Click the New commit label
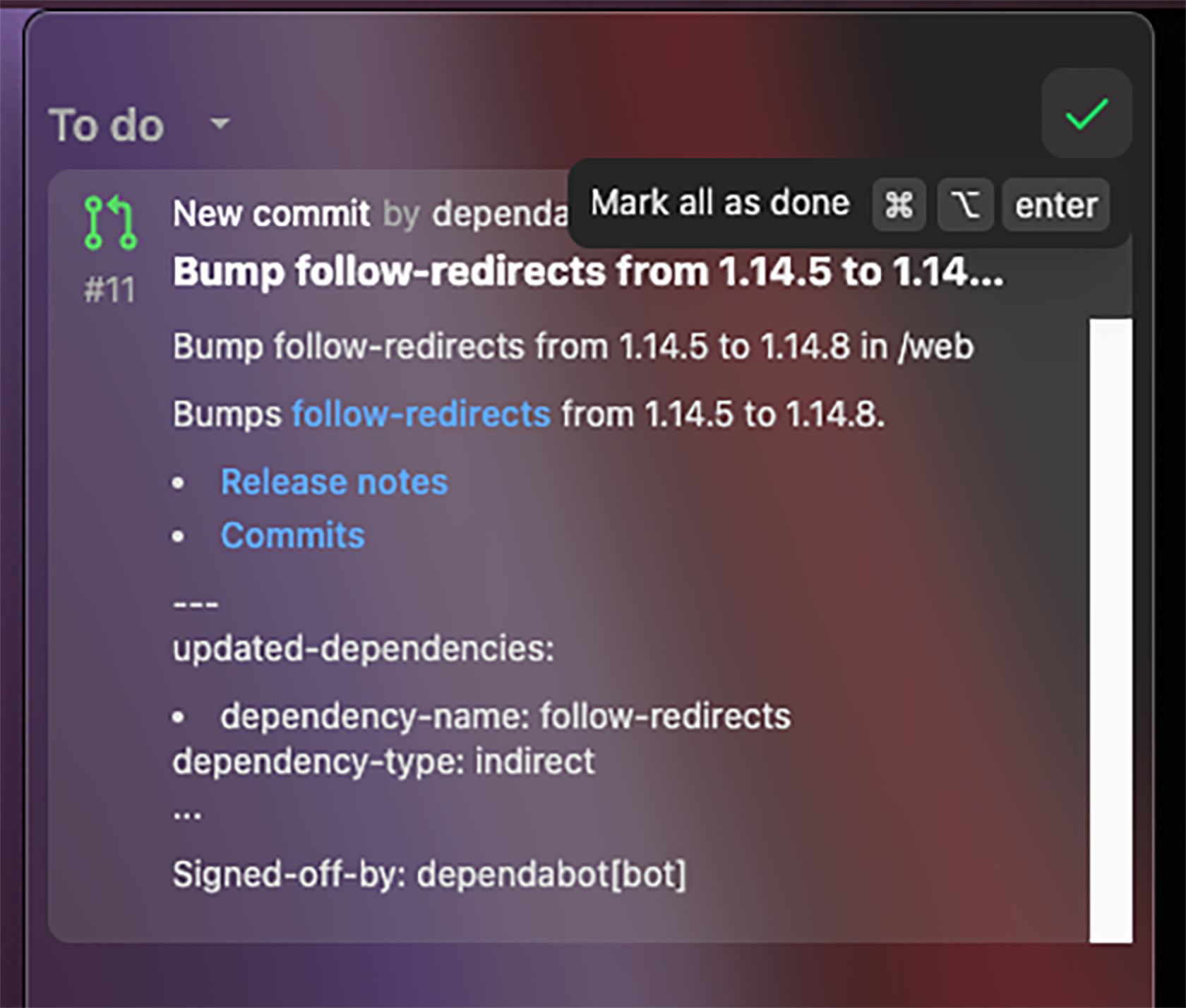The width and height of the screenshot is (1186, 1008). point(271,213)
